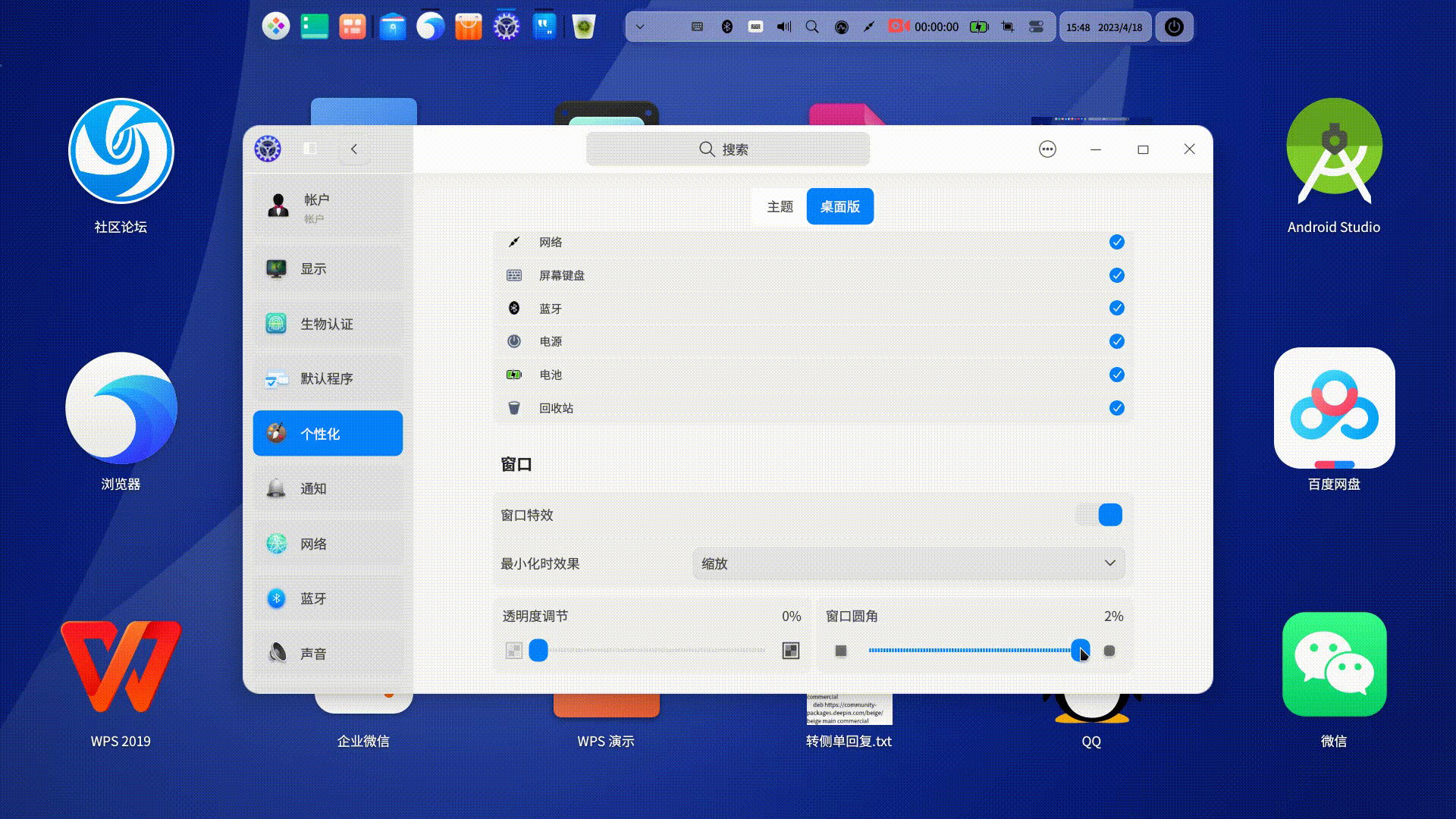
Task: Disable the 窗口特效 switch
Action: click(x=1098, y=514)
